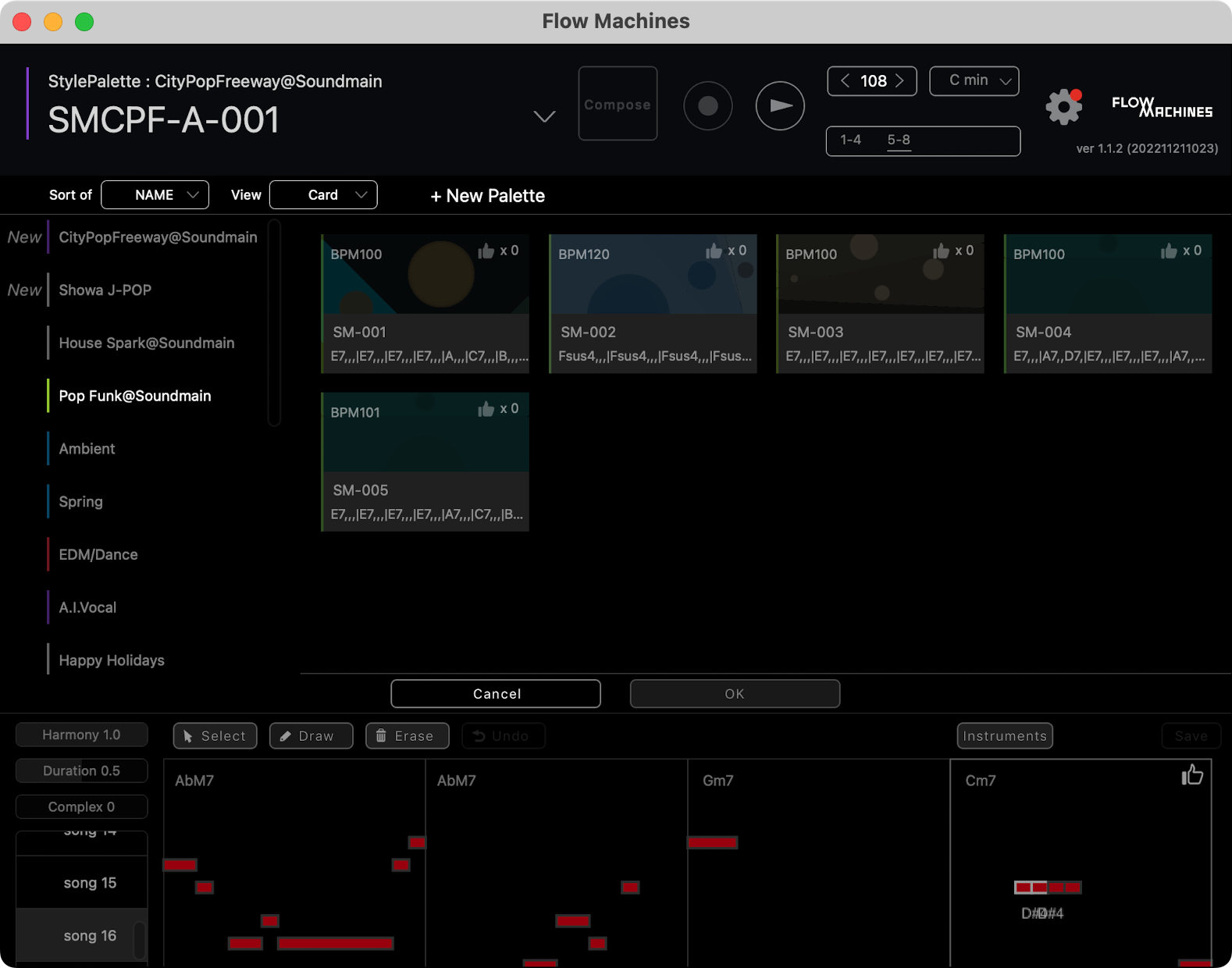Click the long note in first AbM7 bar
This screenshot has width=1232, height=968.
(x=336, y=943)
